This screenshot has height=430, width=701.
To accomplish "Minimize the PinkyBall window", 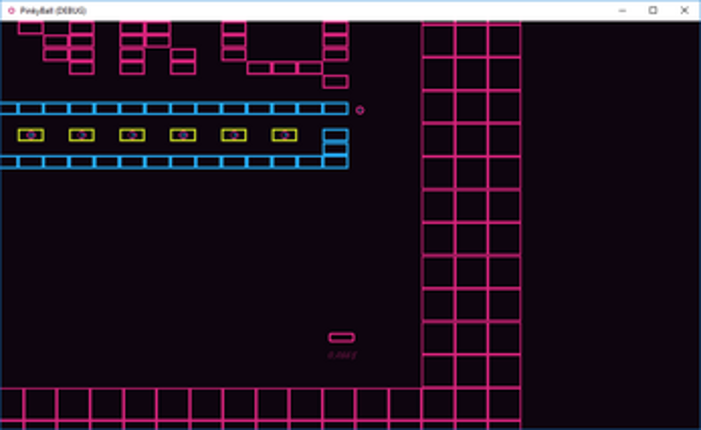I will click(622, 10).
